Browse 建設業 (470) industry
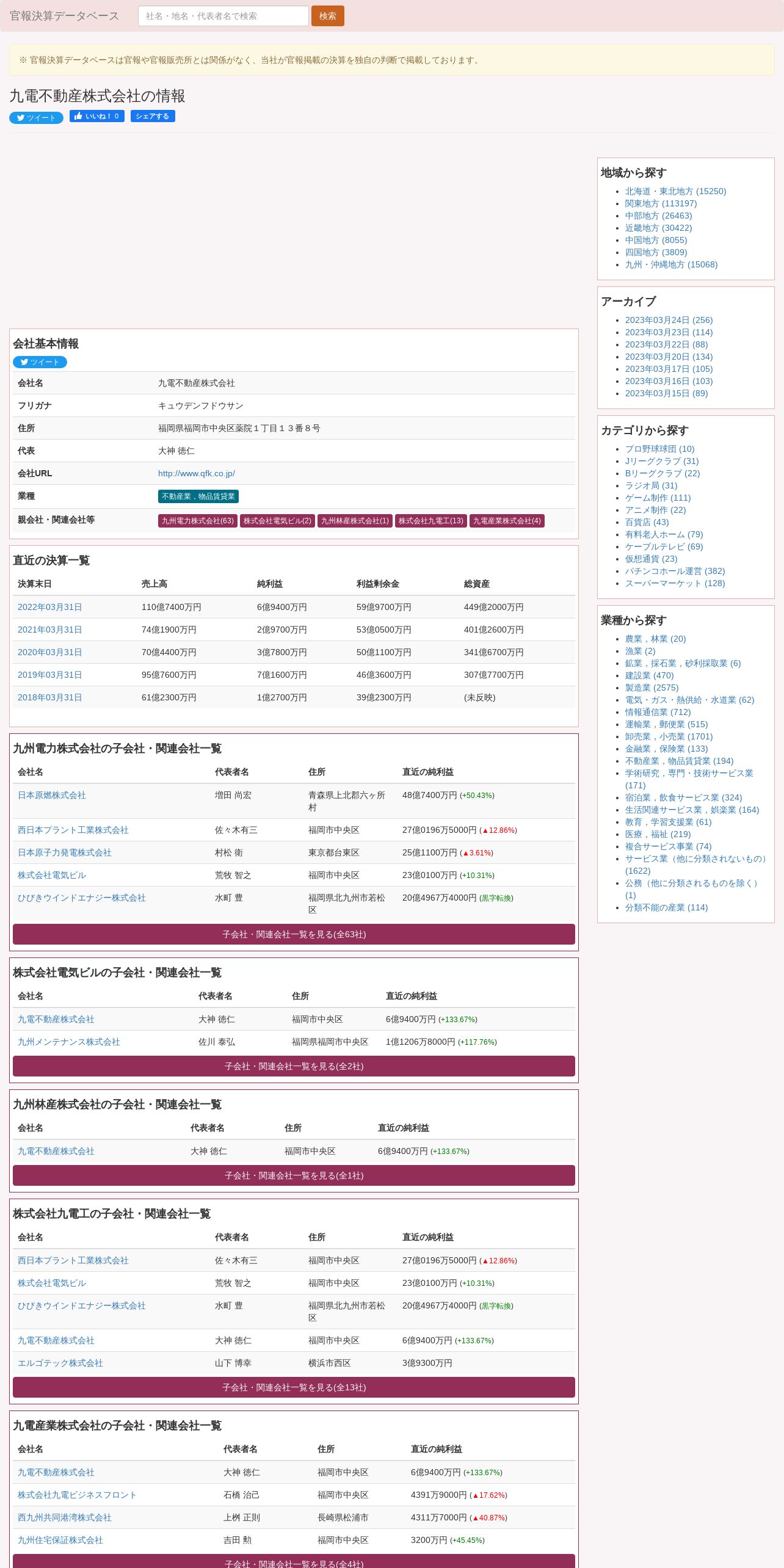 point(649,675)
